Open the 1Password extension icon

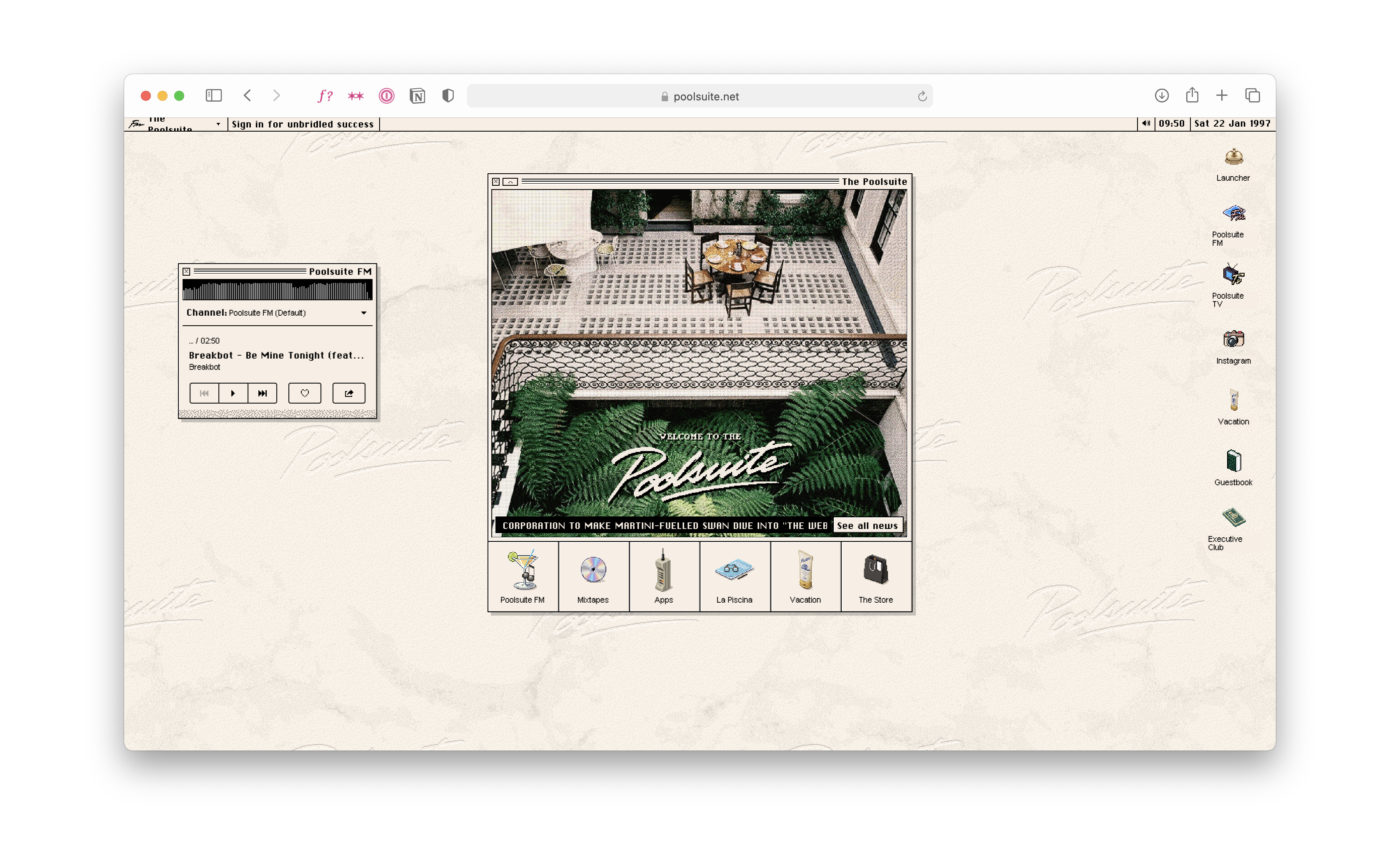(x=386, y=96)
